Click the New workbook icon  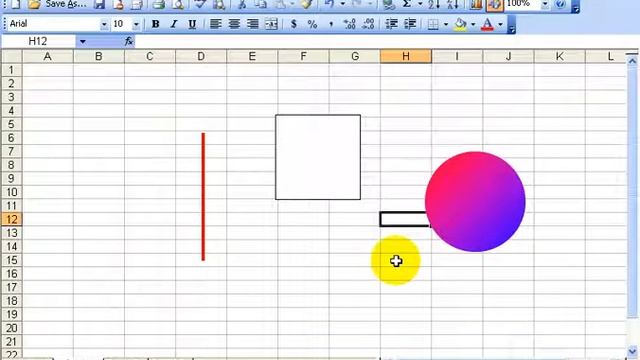click(x=15, y=4)
